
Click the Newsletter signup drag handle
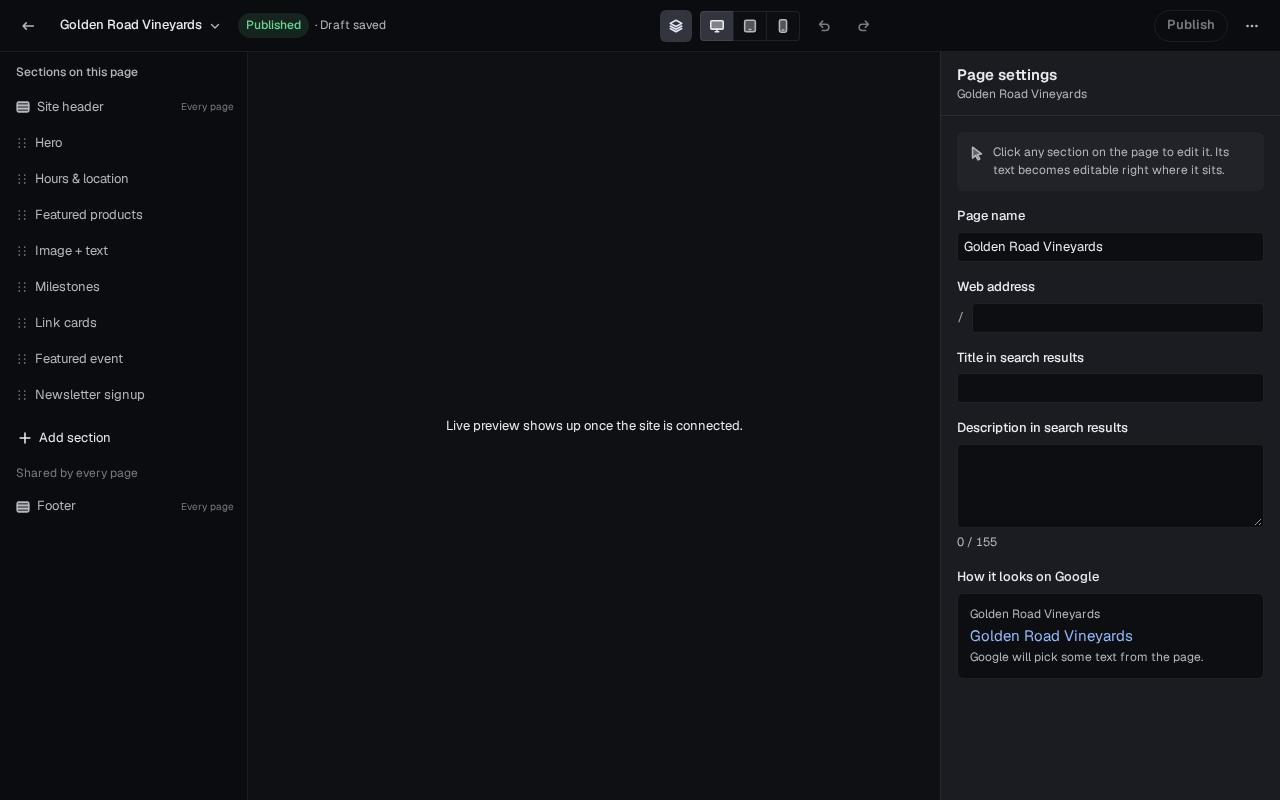[x=22, y=395]
